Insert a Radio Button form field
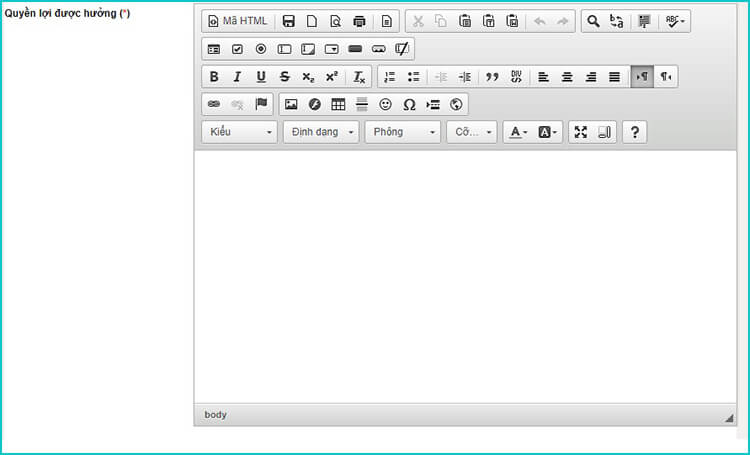This screenshot has height=455, width=750. click(261, 49)
